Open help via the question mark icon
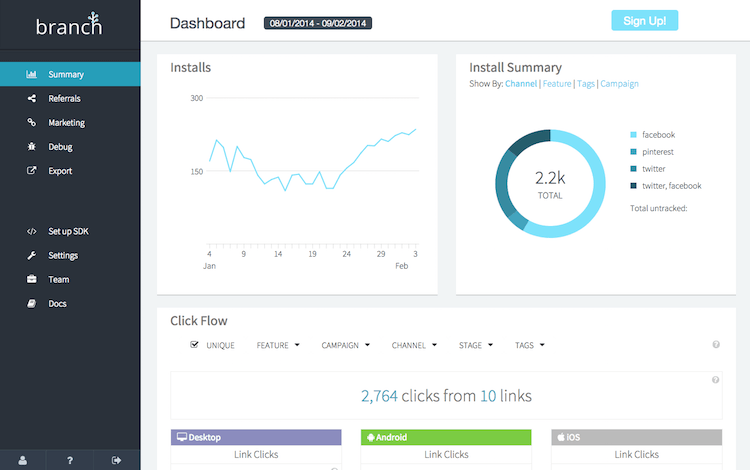The width and height of the screenshot is (750, 470). pyautogui.click(x=69, y=460)
